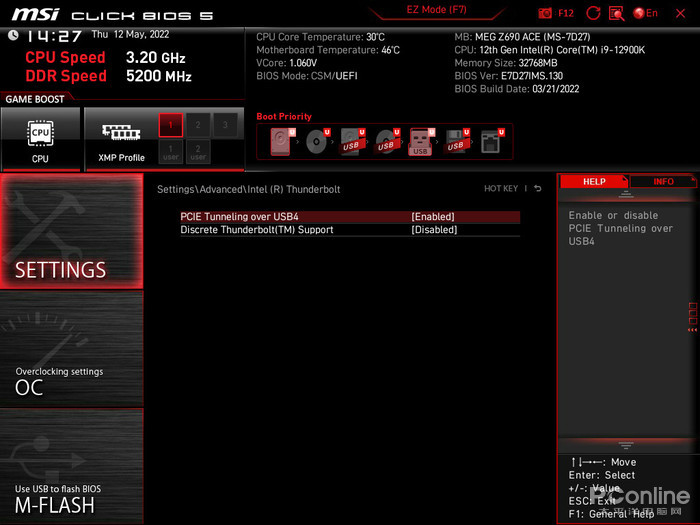Select XMP user profile 1

(x=171, y=152)
